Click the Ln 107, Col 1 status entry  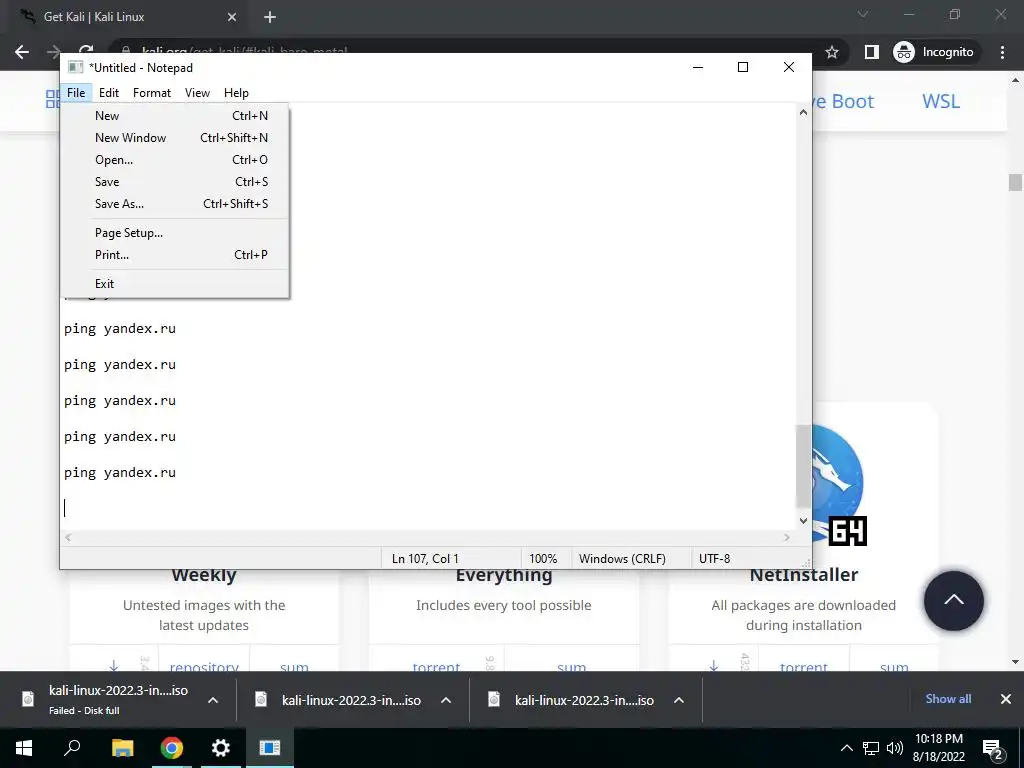point(425,559)
